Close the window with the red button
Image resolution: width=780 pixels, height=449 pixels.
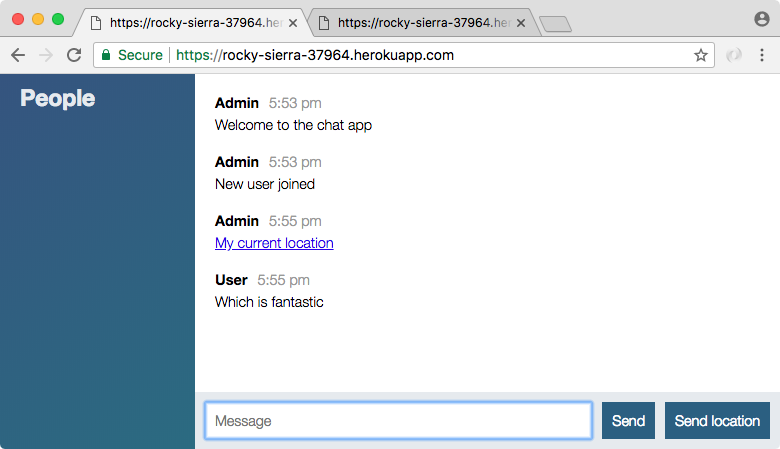point(18,19)
